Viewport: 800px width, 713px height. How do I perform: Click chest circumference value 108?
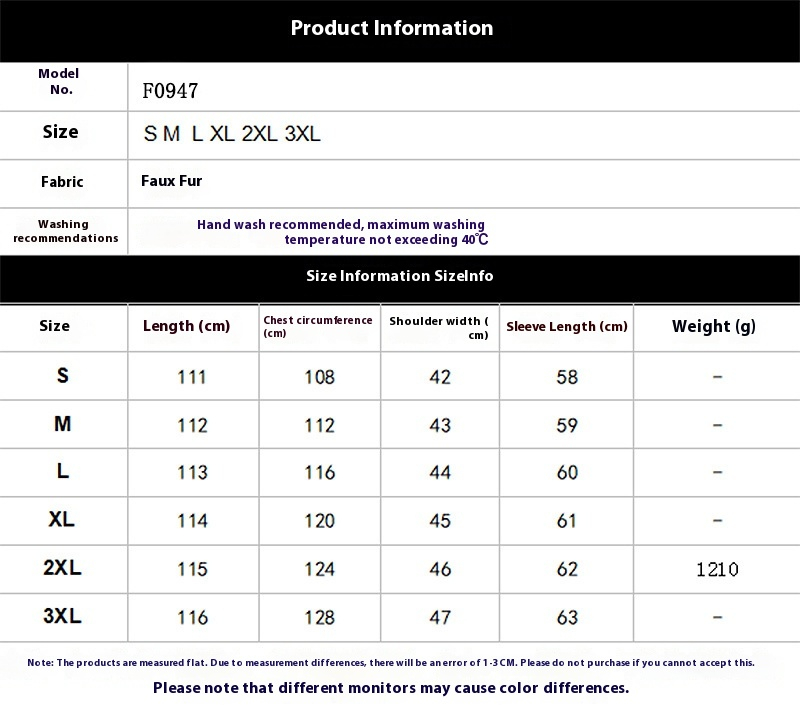pos(320,377)
